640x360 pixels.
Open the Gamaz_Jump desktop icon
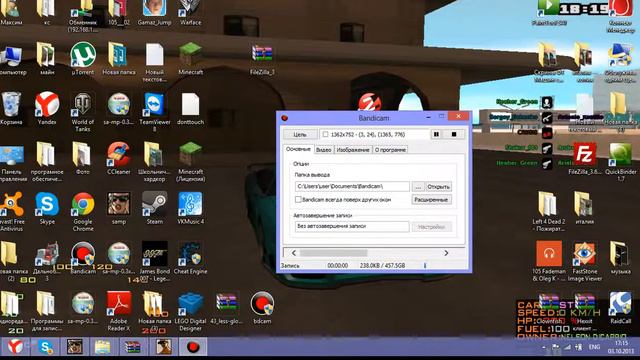pos(154,12)
